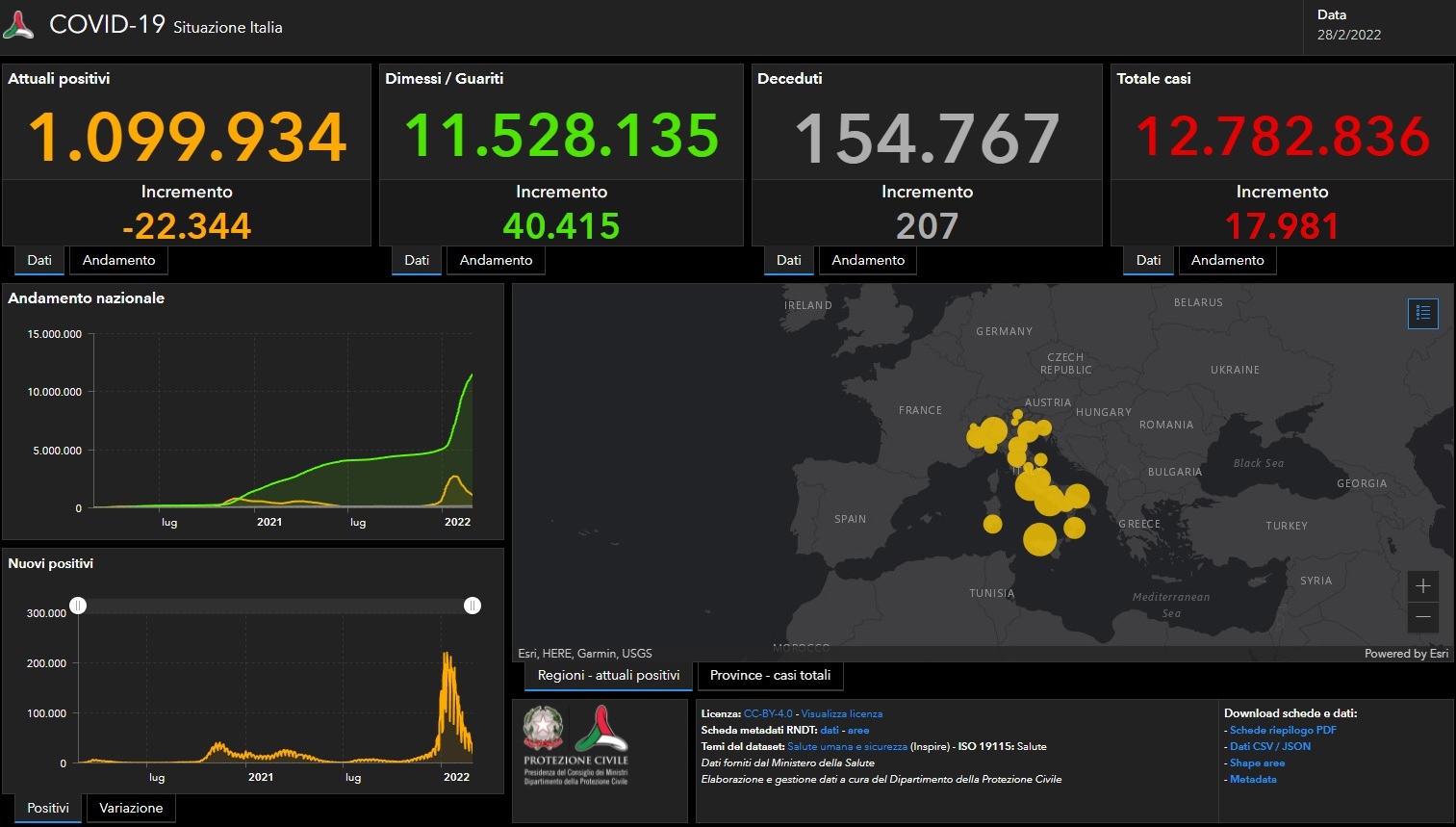
Task: Switch map to Province - casi totali
Action: [770, 676]
